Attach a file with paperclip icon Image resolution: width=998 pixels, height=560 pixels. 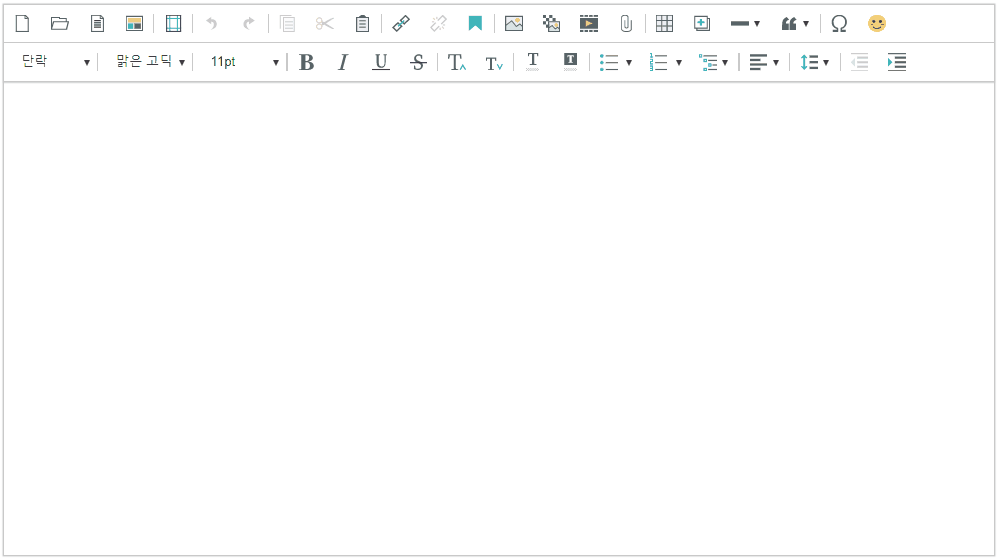(626, 23)
